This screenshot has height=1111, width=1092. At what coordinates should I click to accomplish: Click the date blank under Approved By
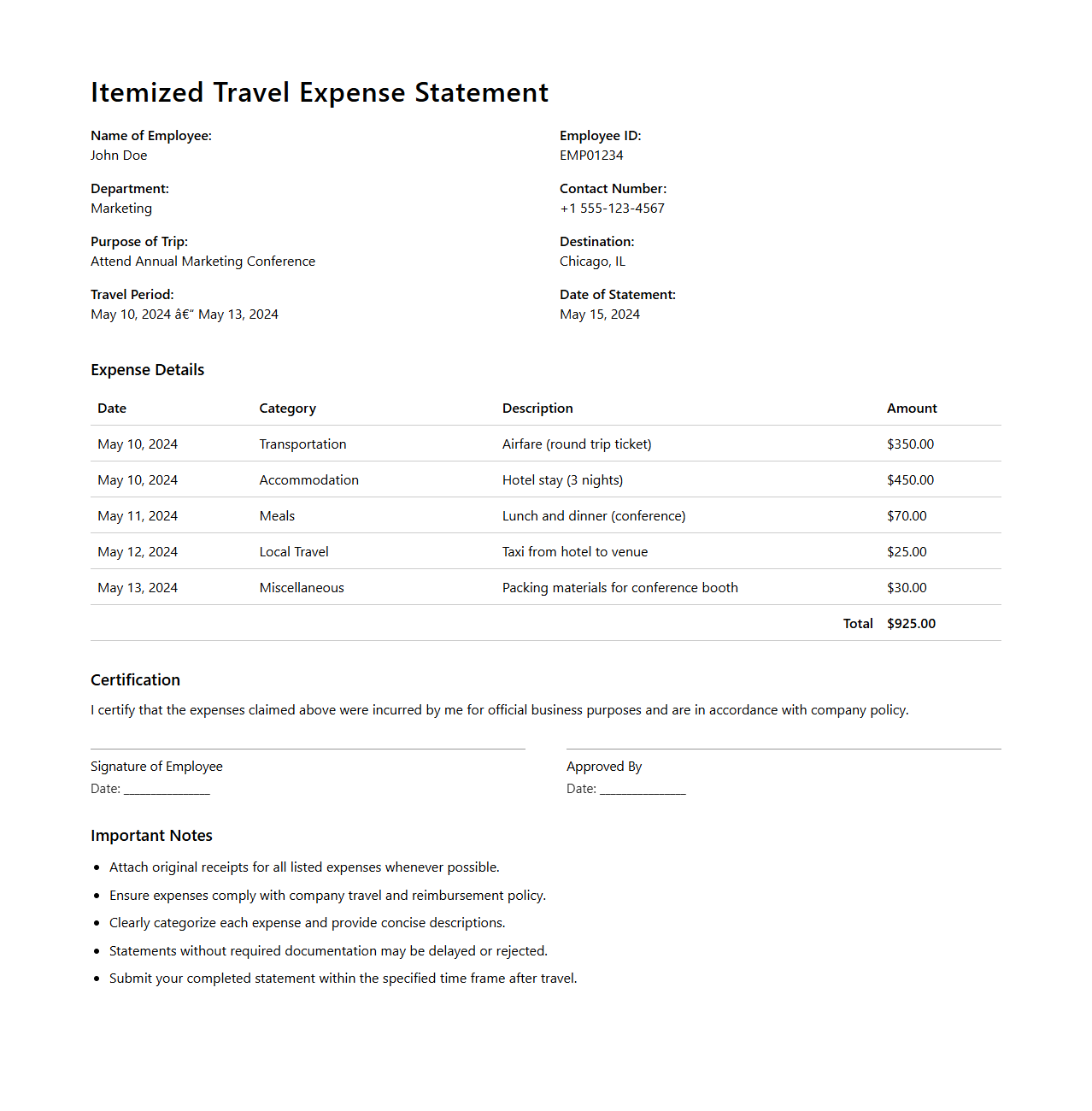pyautogui.click(x=643, y=790)
